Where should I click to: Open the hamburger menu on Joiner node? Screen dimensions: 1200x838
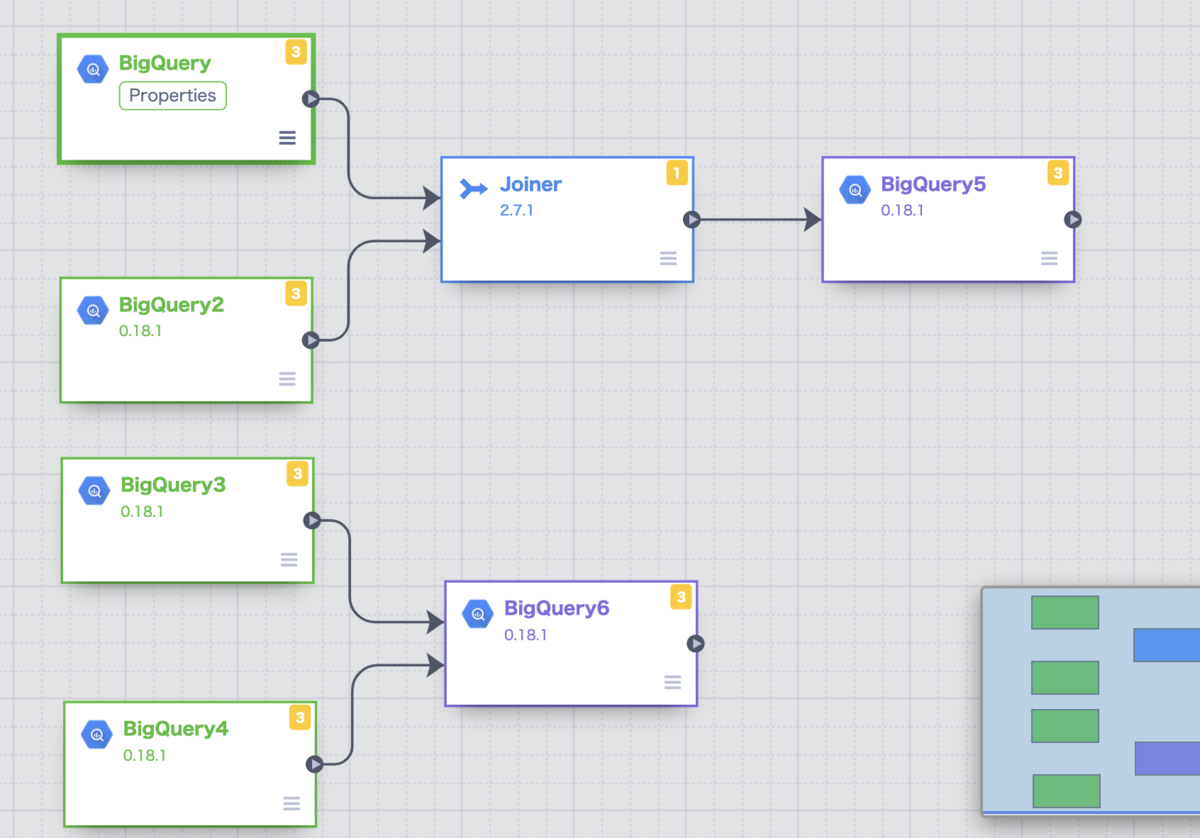(x=668, y=258)
